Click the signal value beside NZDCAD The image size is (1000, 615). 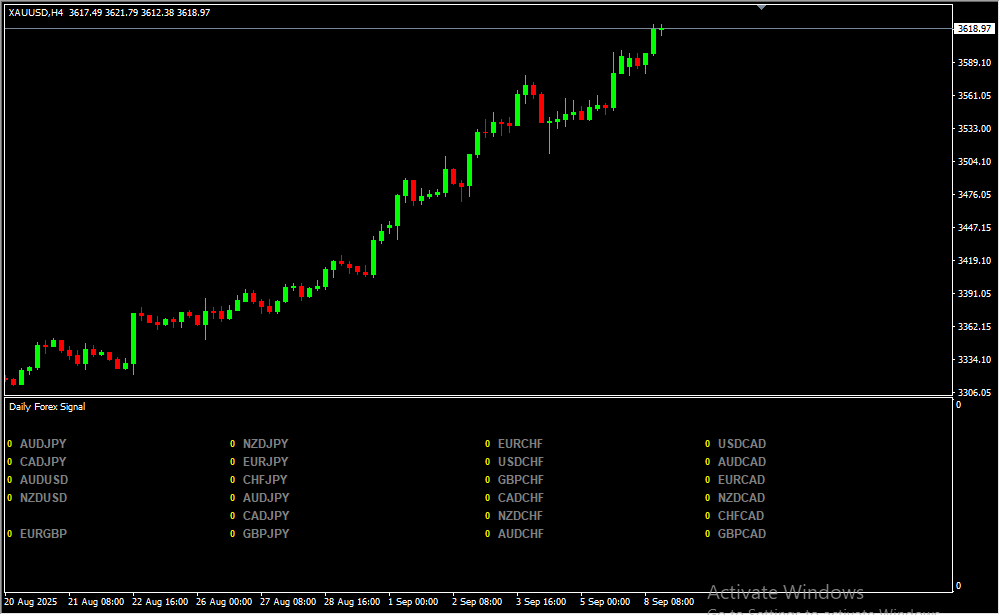coord(709,498)
